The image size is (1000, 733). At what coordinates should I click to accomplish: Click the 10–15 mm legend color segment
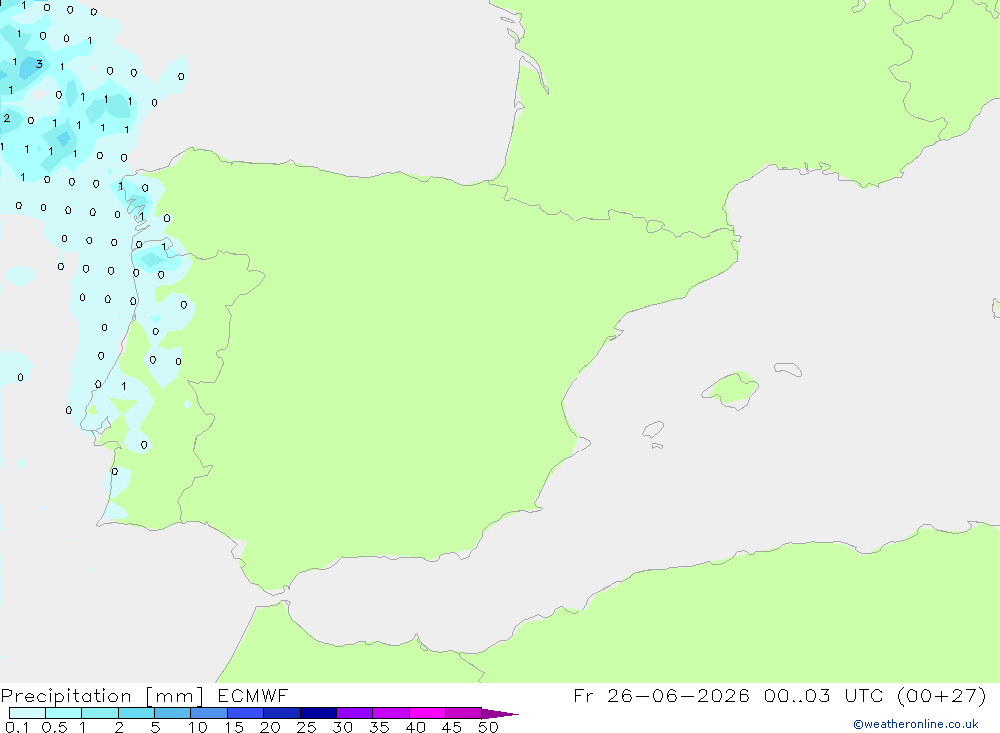click(209, 713)
